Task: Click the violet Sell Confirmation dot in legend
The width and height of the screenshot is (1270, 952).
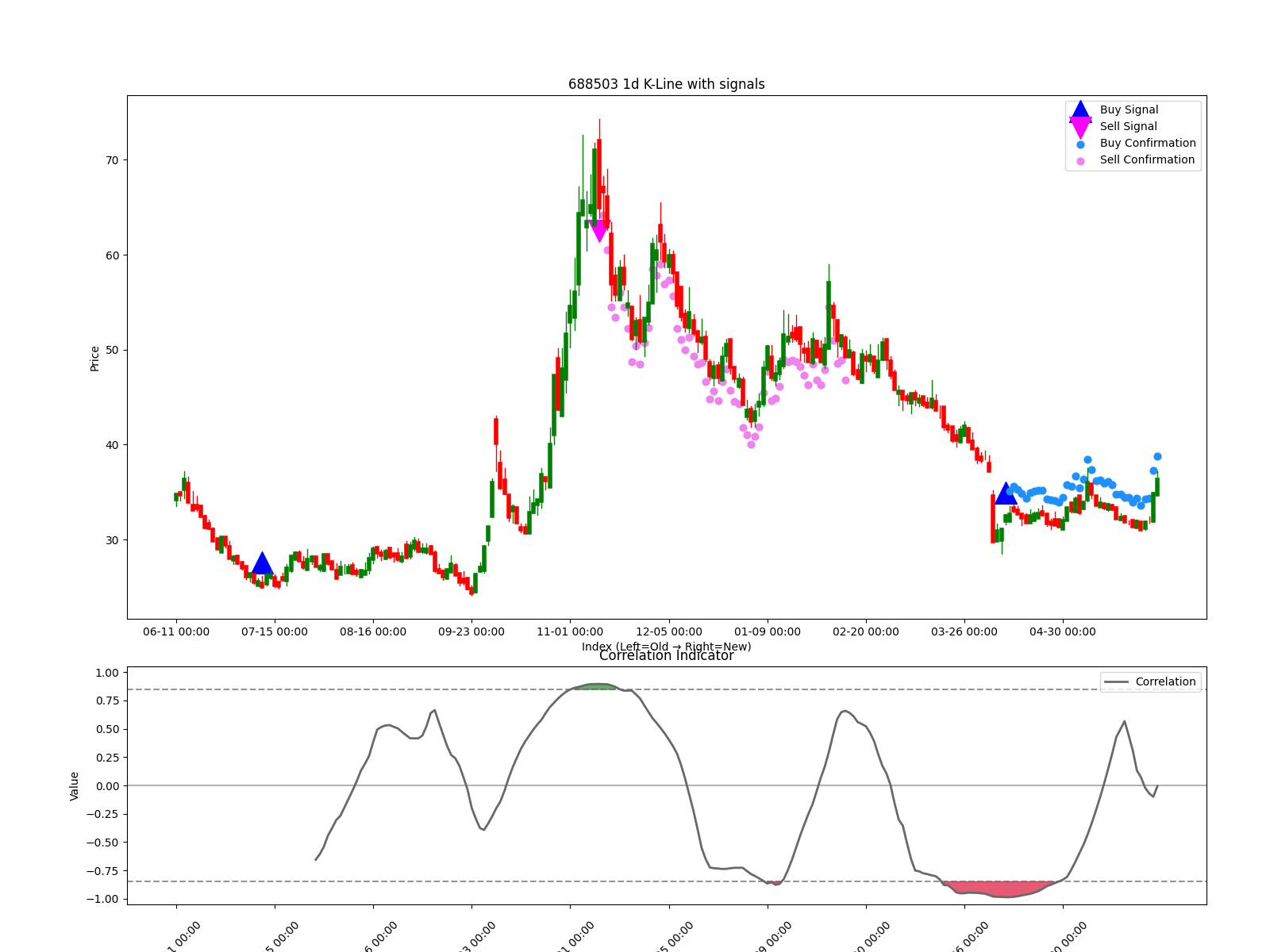Action: 1080,161
